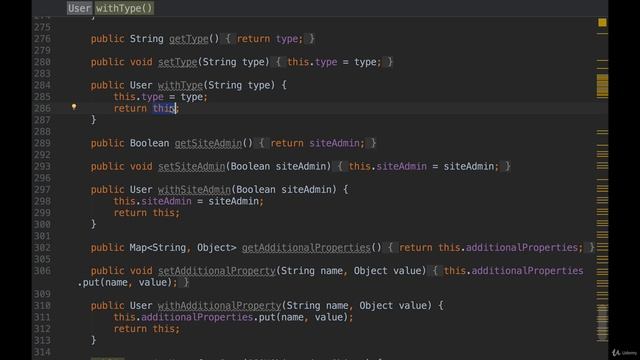The image size is (640, 360).
Task: Click the withAdditionalProperty method name
Action: [x=220, y=306]
